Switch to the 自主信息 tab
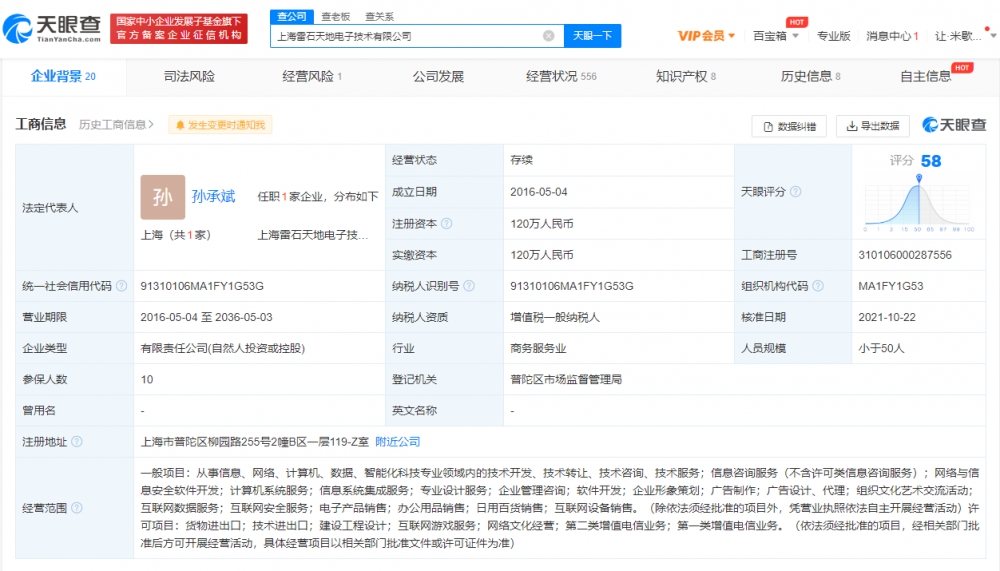This screenshot has width=1000, height=571. [925, 77]
